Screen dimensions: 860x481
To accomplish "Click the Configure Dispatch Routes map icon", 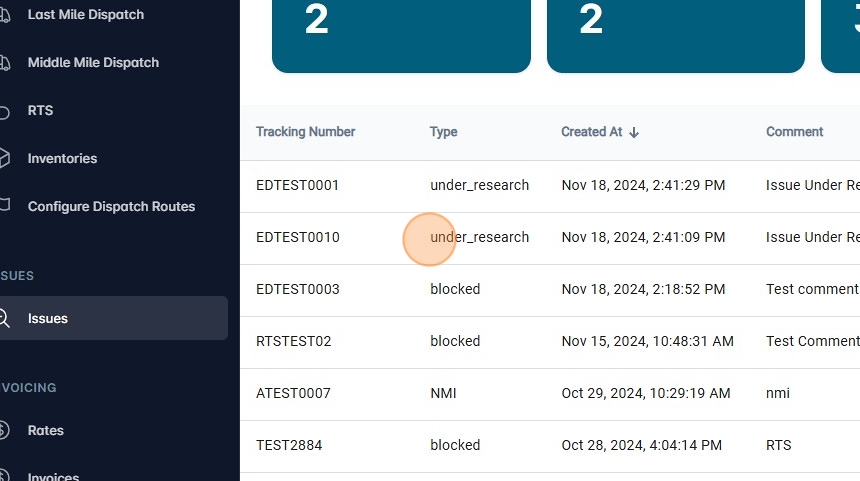I will tap(4, 207).
